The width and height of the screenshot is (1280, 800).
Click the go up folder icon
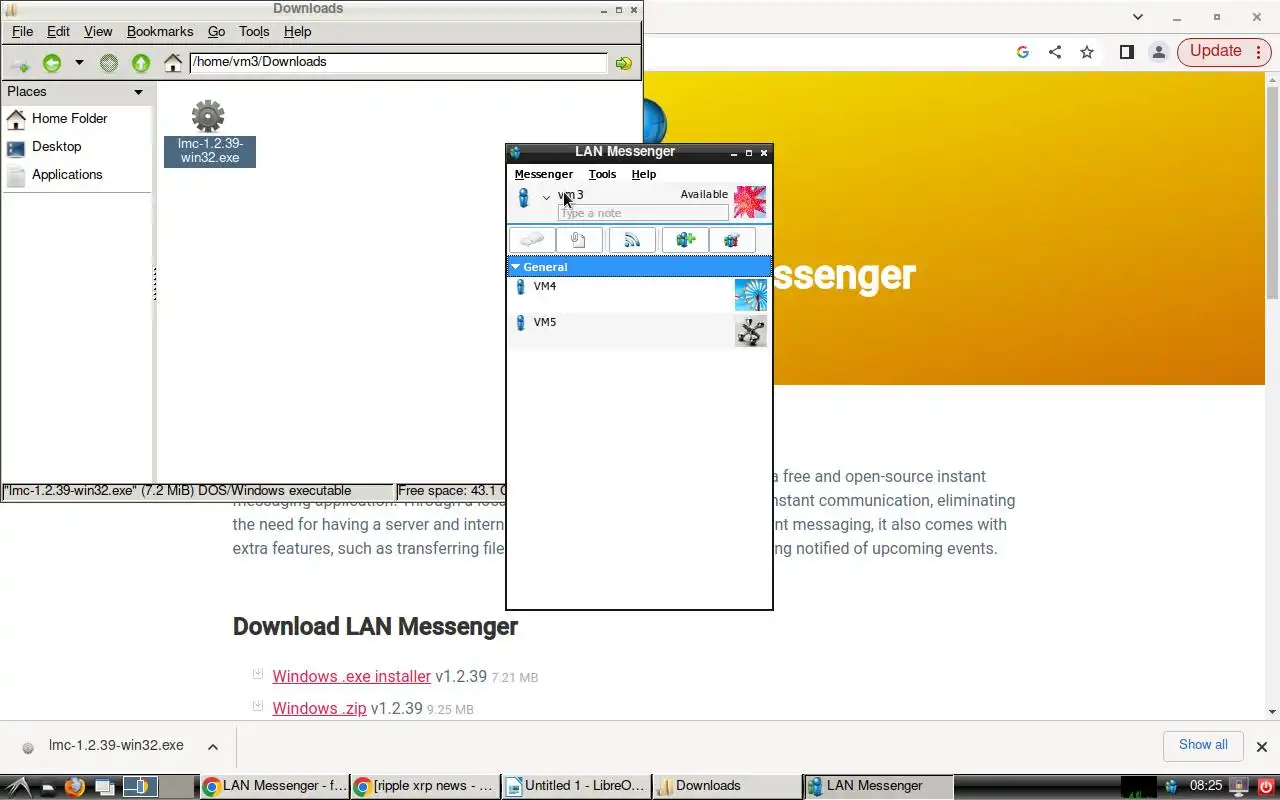(141, 63)
